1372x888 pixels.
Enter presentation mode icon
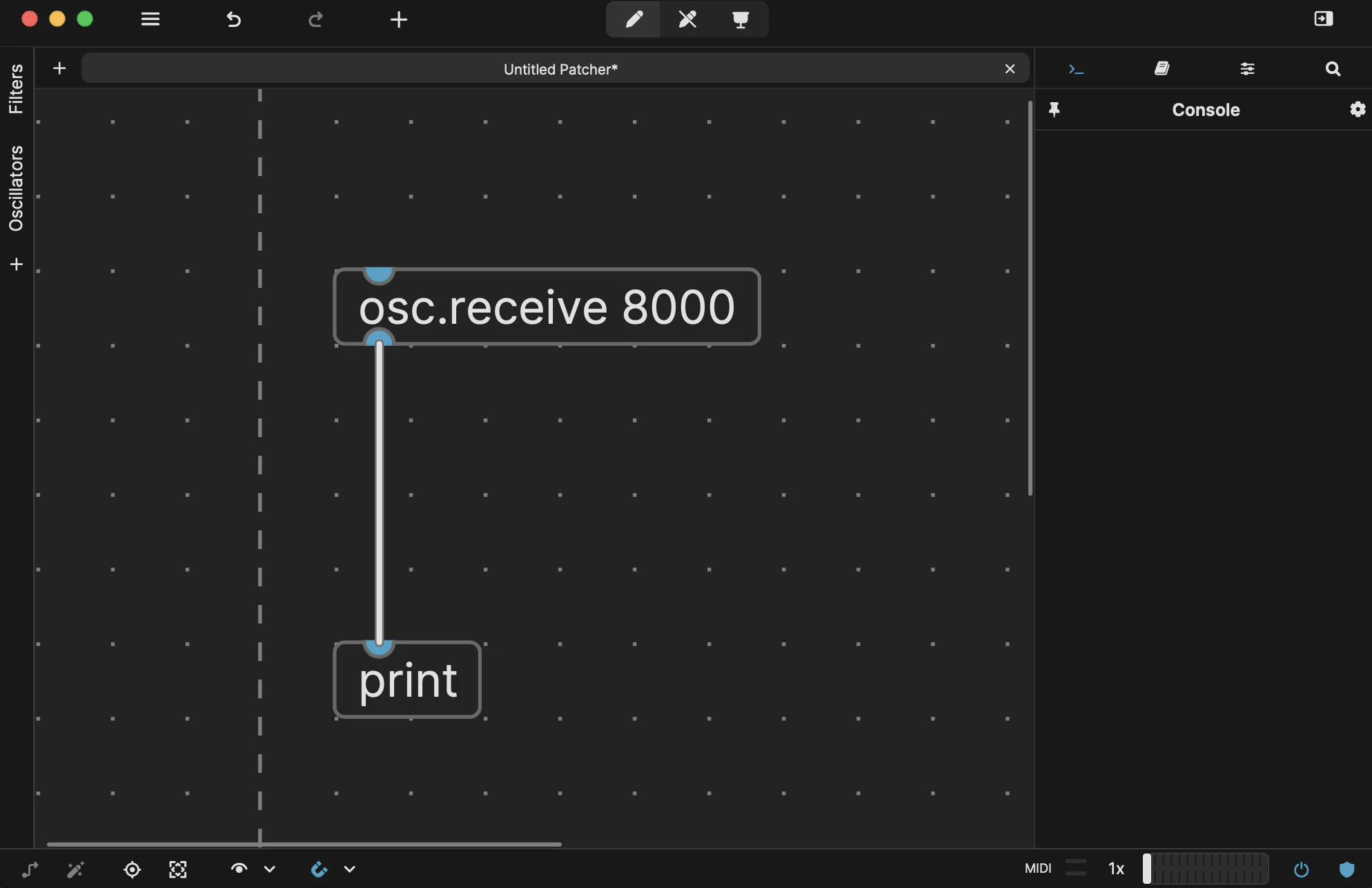point(741,19)
